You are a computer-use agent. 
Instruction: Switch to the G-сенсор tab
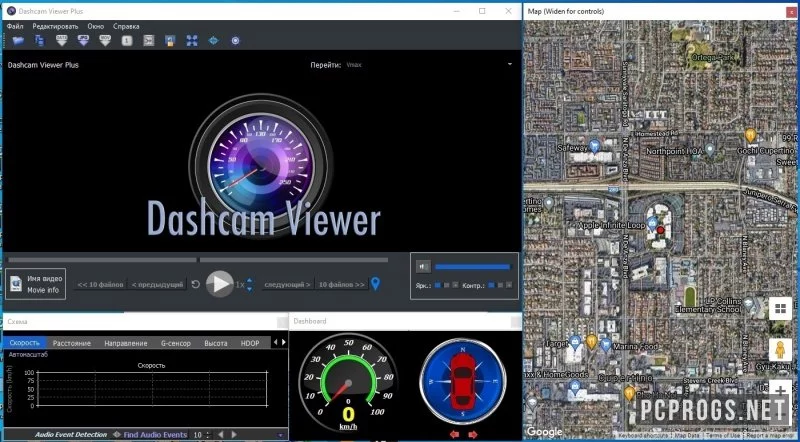coord(176,343)
